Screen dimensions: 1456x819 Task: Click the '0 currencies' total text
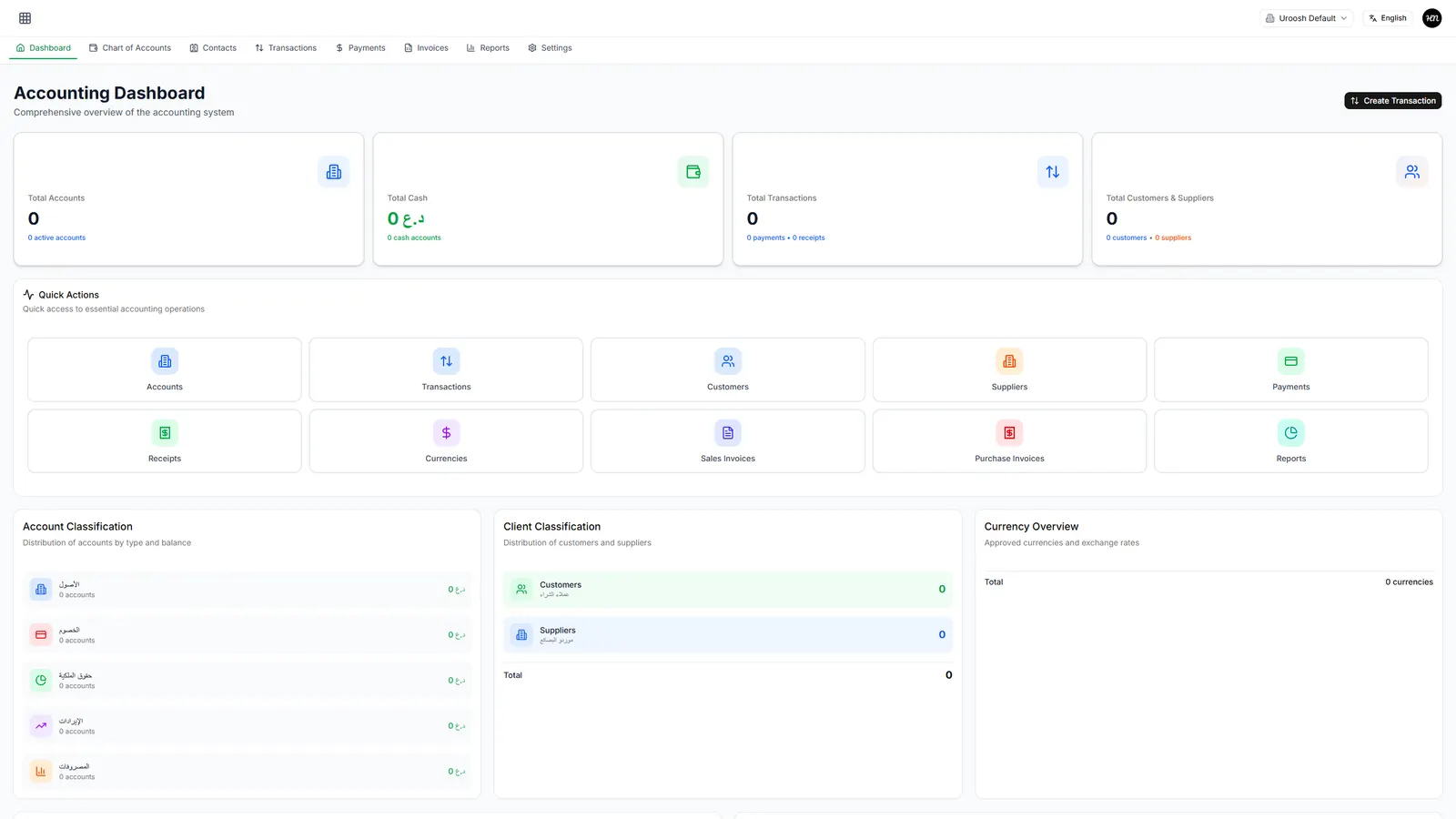point(1409,582)
